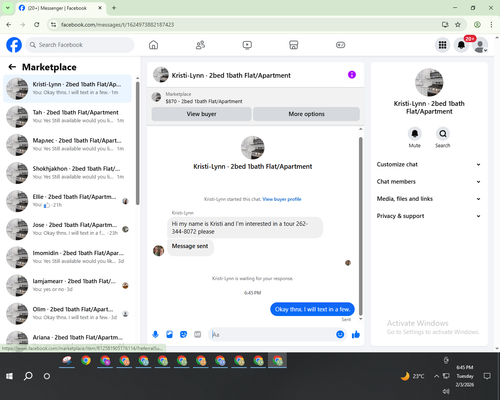This screenshot has height=400, width=500.
Task: Click the large profile picture in right panel
Action: pos(429,82)
